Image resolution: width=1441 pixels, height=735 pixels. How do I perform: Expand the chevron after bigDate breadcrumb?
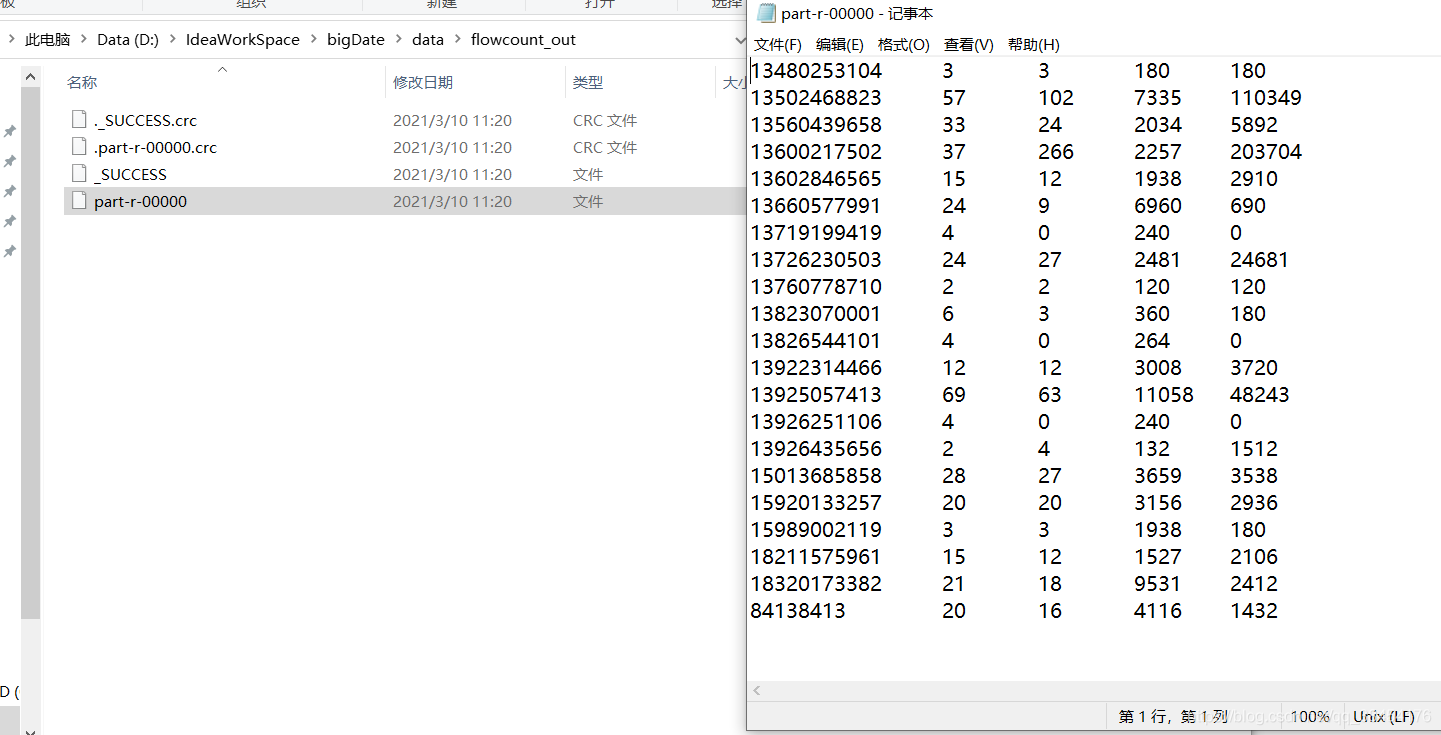click(399, 40)
